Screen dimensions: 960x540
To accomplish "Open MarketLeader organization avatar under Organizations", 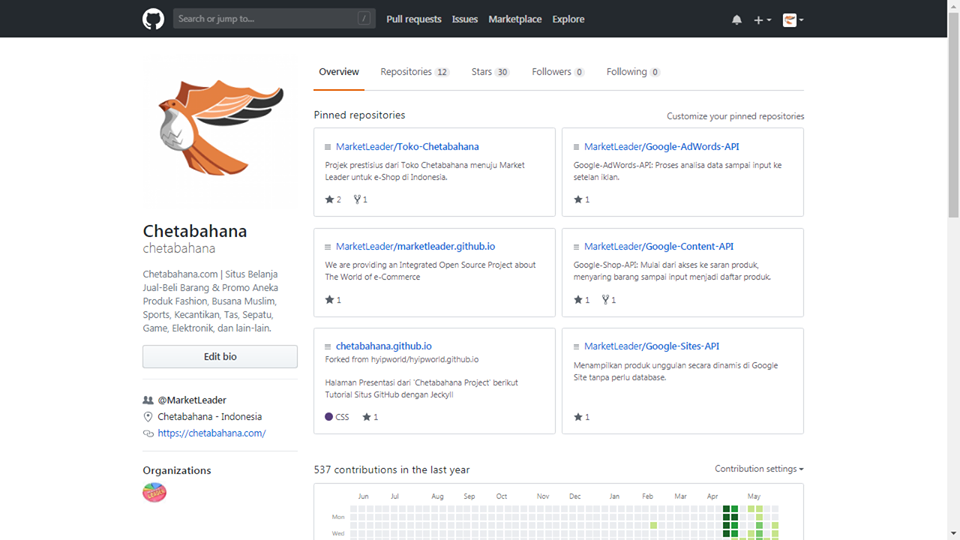I will (x=154, y=492).
